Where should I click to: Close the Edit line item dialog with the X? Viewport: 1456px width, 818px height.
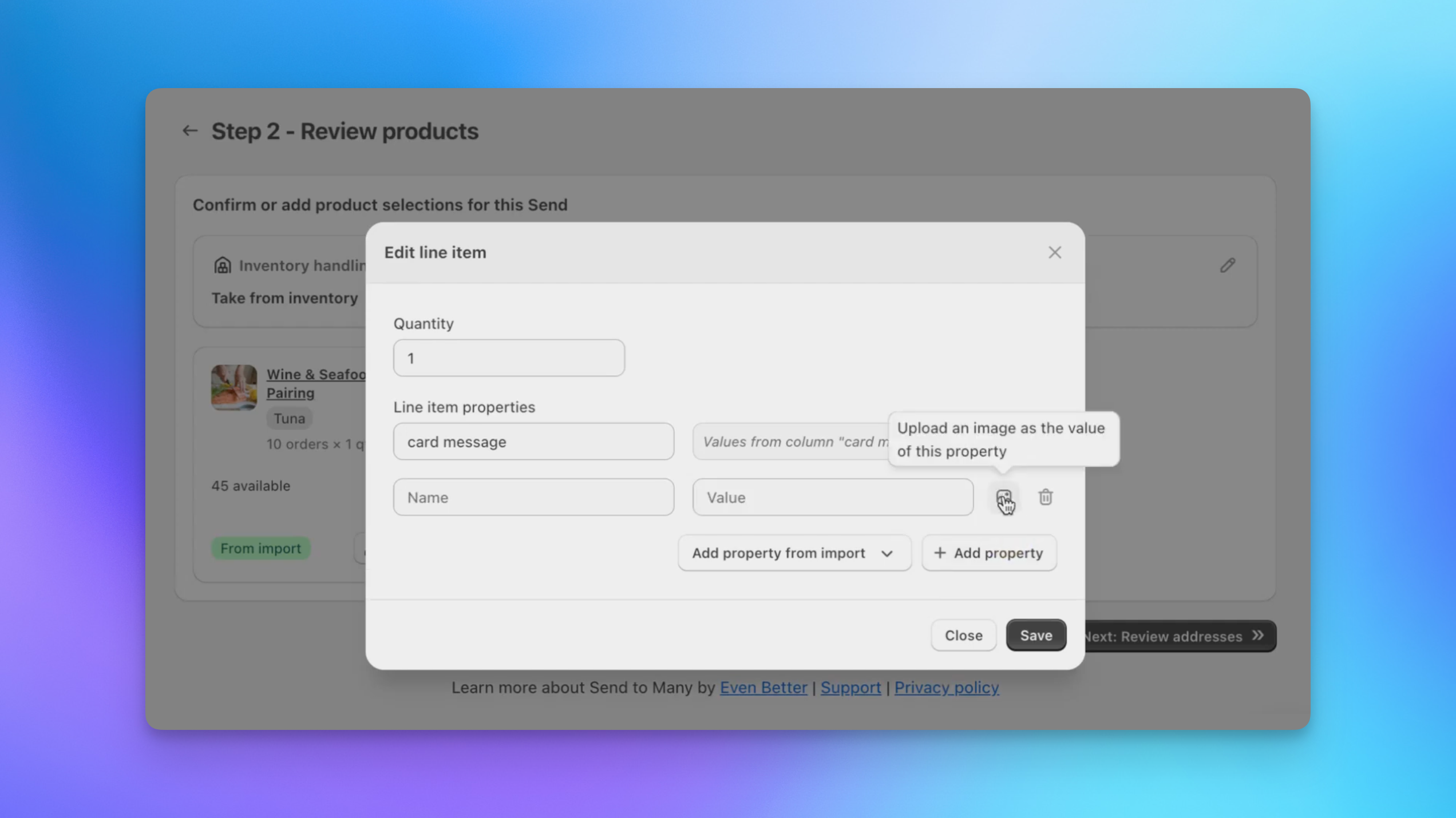point(1055,252)
